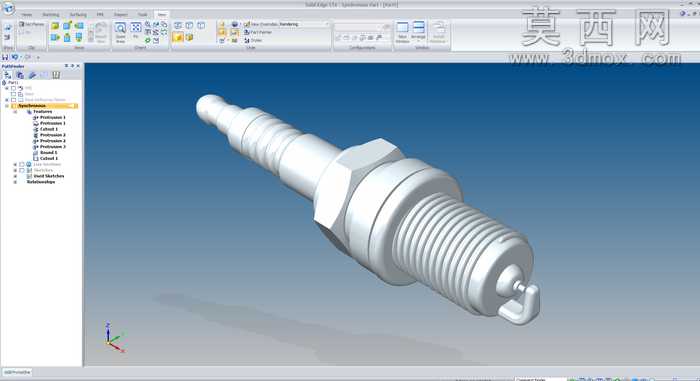Screen dimensions: 700x381
Task: Click the Feature Library icon in PathFinder
Action: pos(20,75)
